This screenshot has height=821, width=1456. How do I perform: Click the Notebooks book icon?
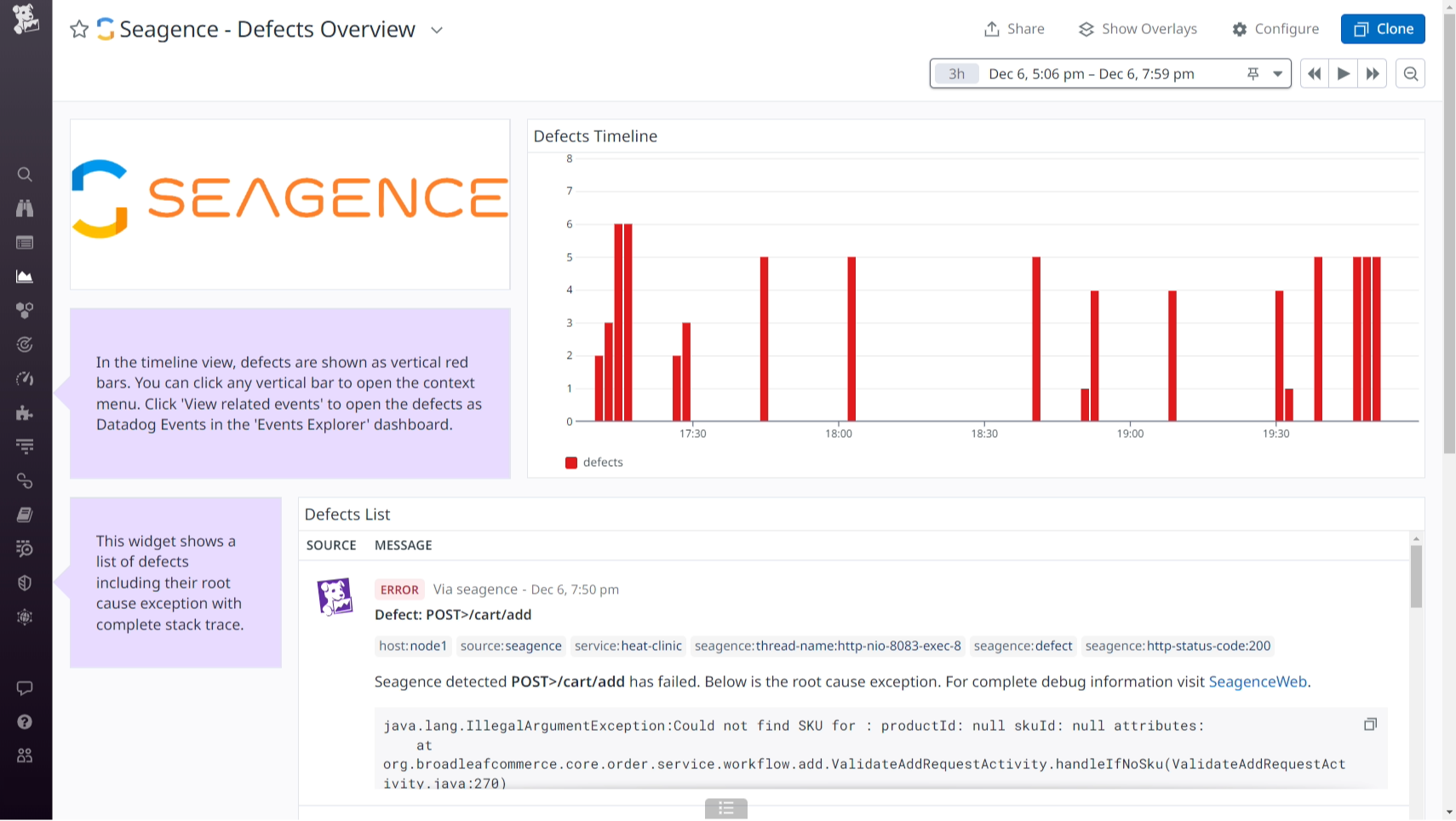pos(25,514)
